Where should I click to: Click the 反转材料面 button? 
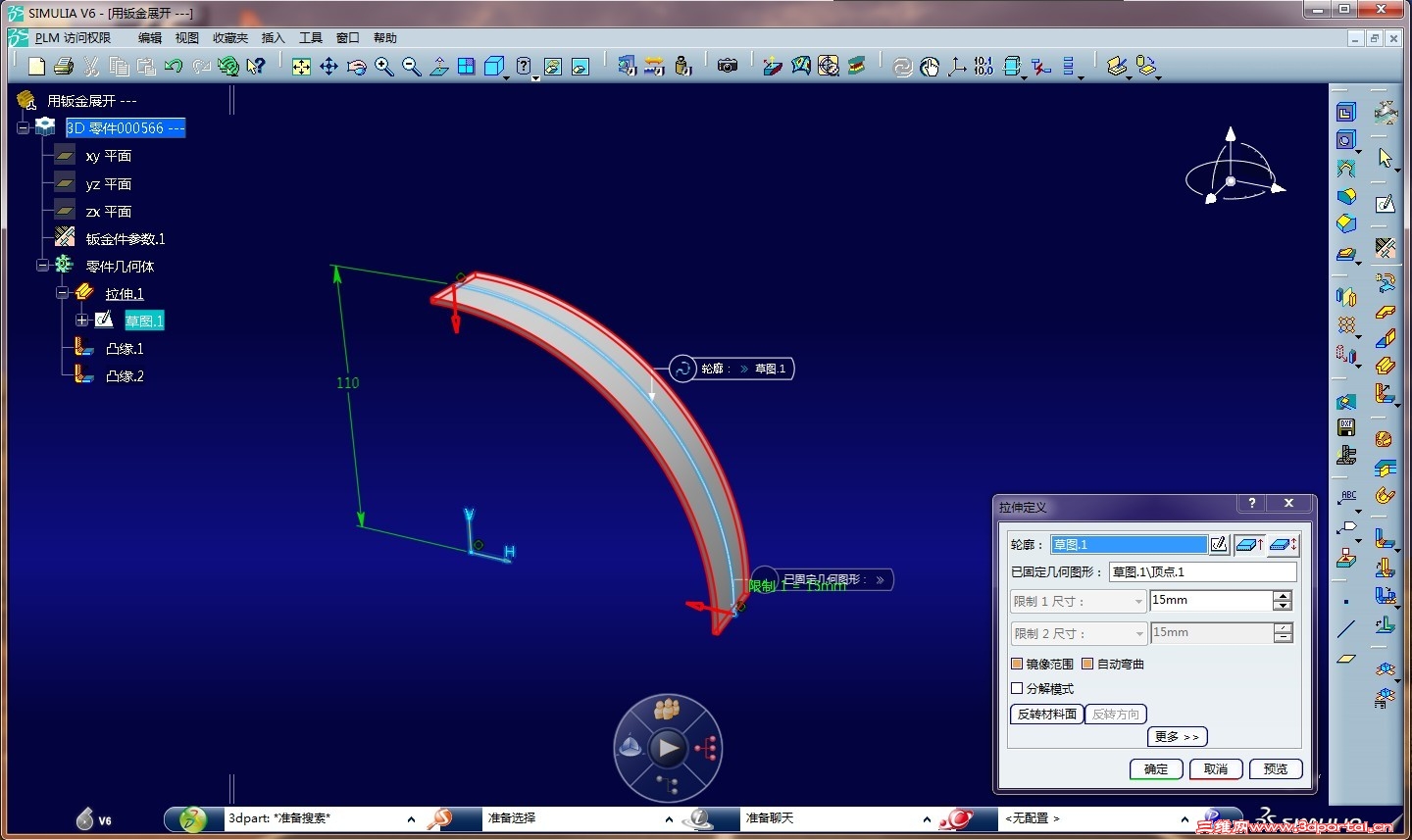1047,714
